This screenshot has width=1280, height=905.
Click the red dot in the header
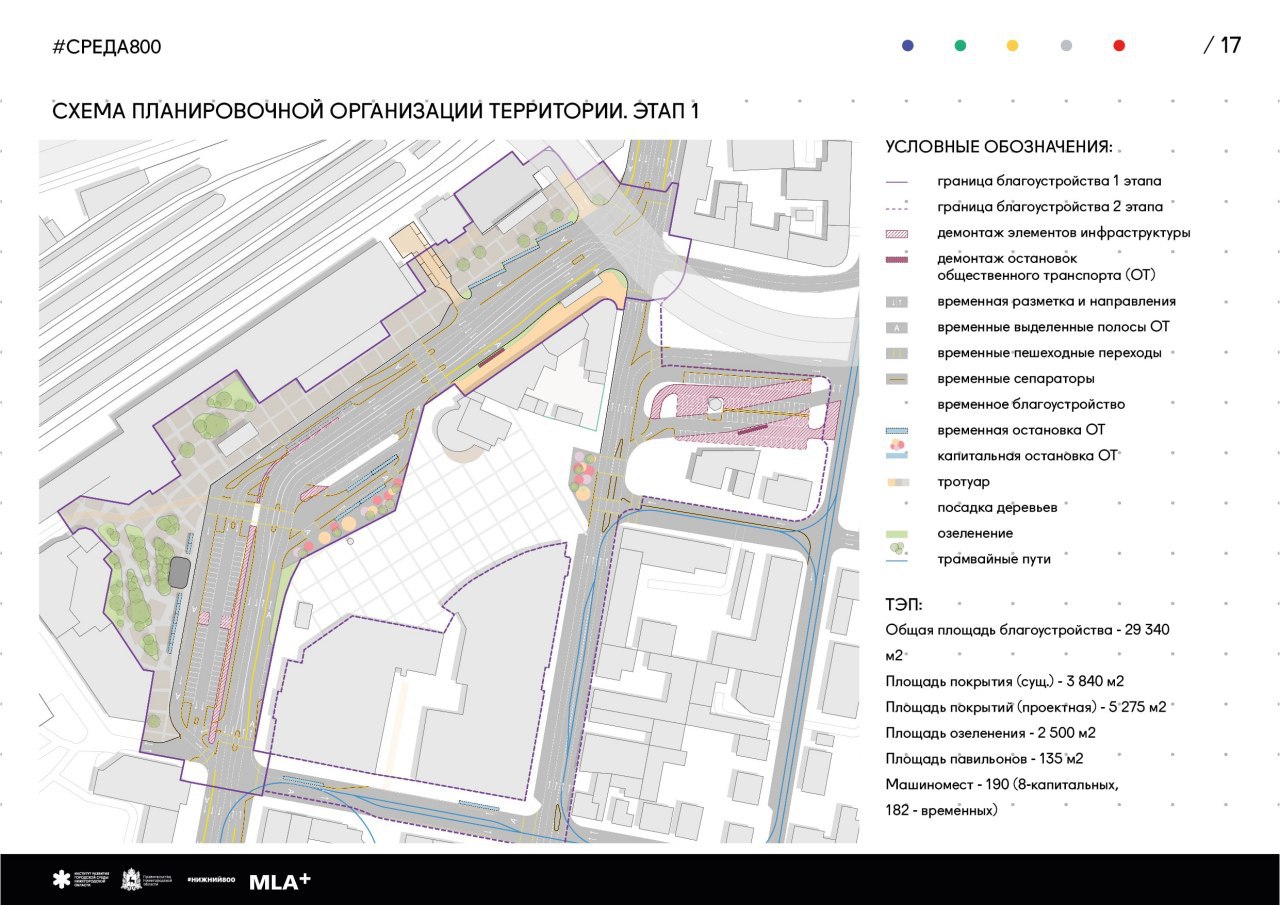tap(1120, 46)
